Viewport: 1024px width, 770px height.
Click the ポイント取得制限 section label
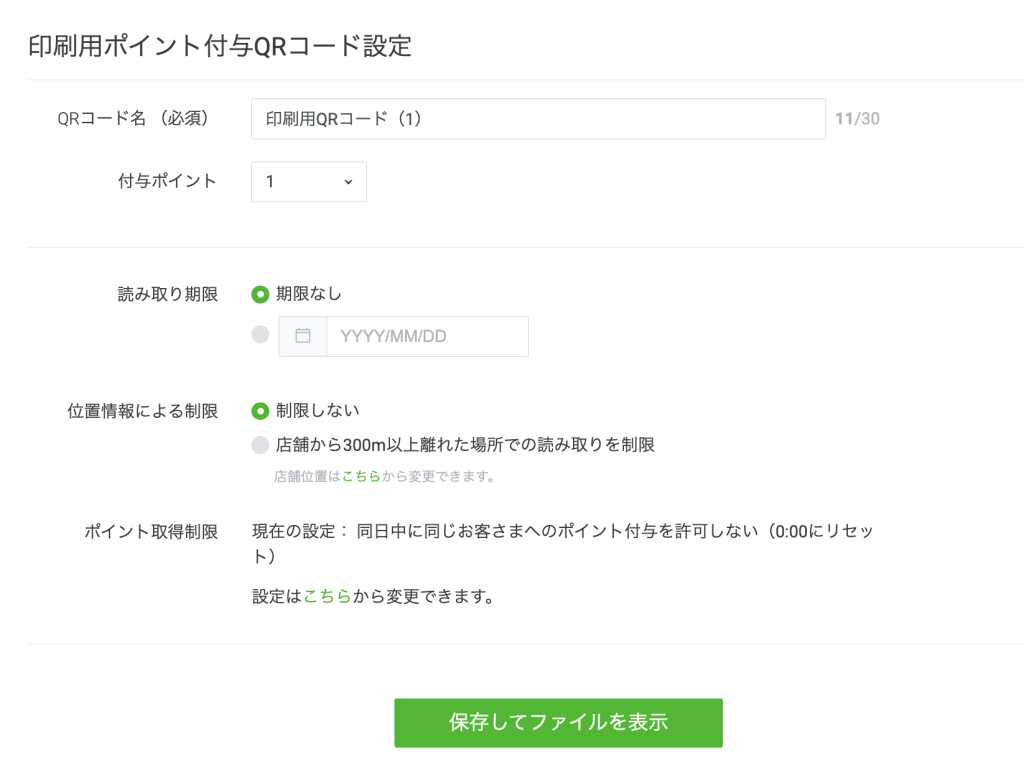click(150, 531)
